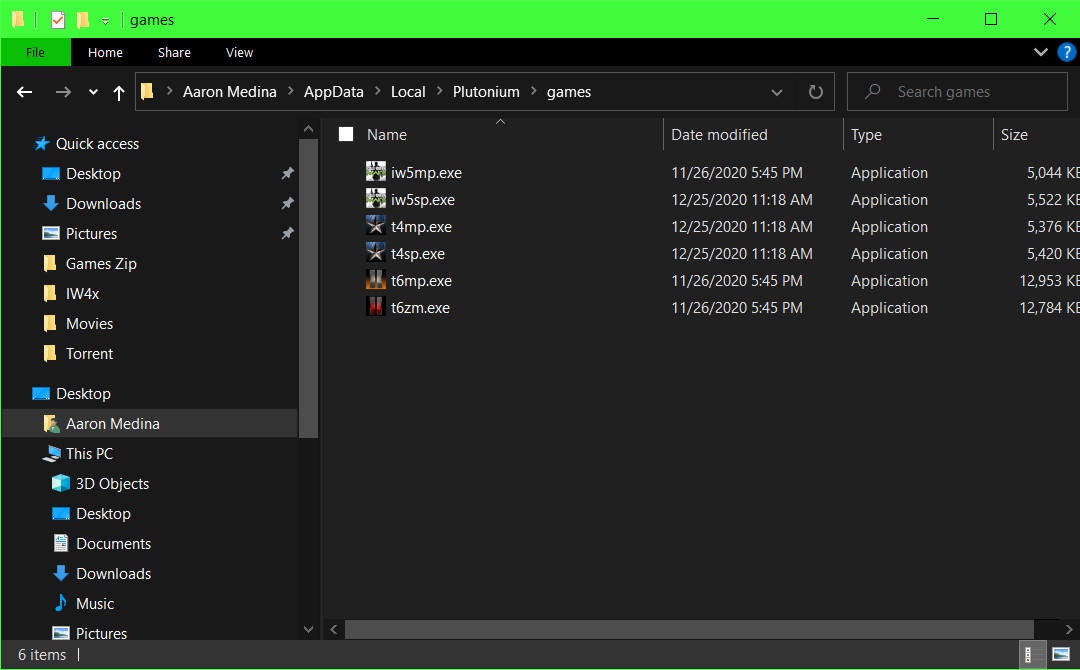Select the t4sp.exe file icon
Viewport: 1080px width, 670px height.
coord(375,253)
